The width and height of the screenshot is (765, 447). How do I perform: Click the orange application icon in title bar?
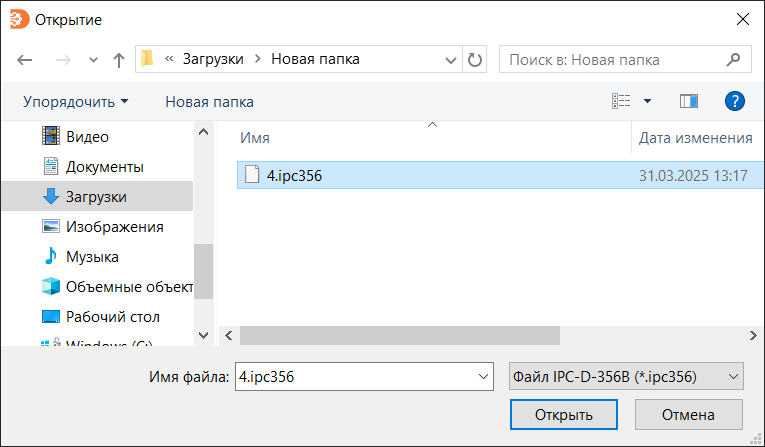(x=20, y=20)
